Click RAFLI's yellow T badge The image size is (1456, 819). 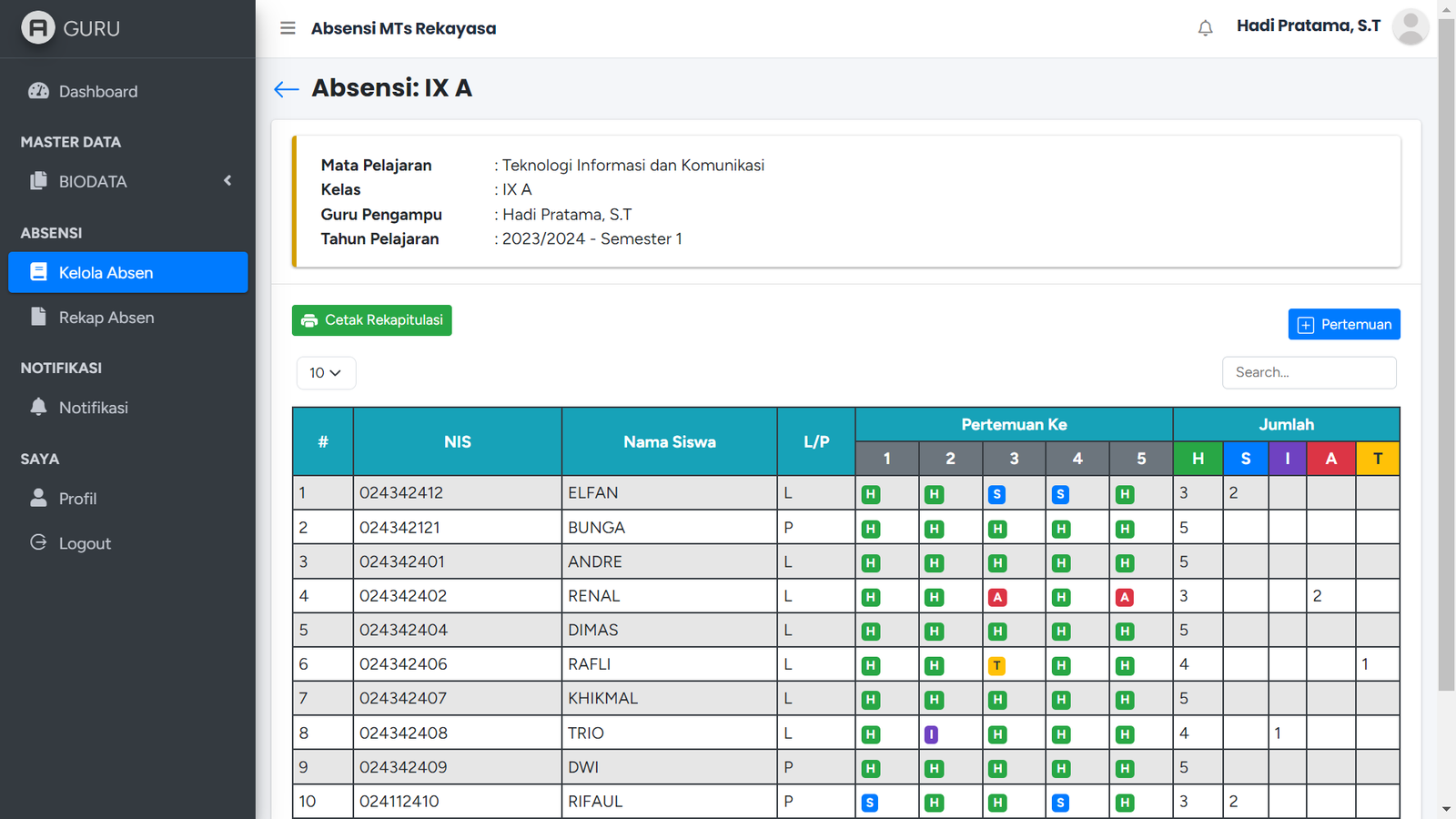(997, 666)
